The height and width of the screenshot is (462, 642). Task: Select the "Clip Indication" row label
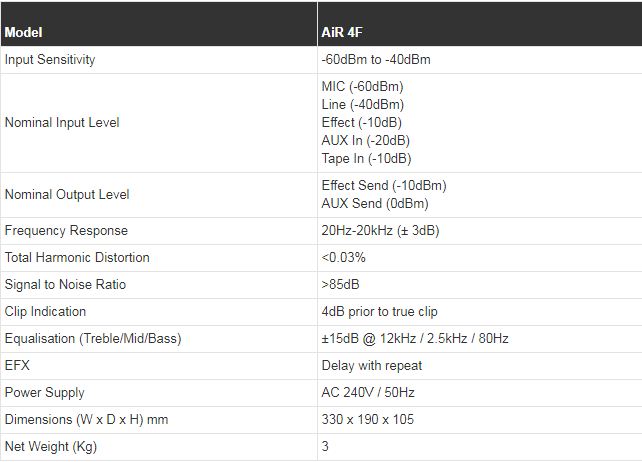click(45, 311)
